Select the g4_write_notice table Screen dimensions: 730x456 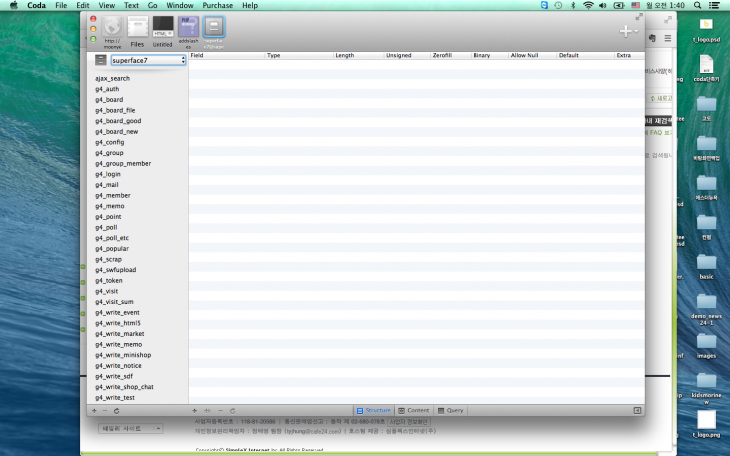coord(118,365)
